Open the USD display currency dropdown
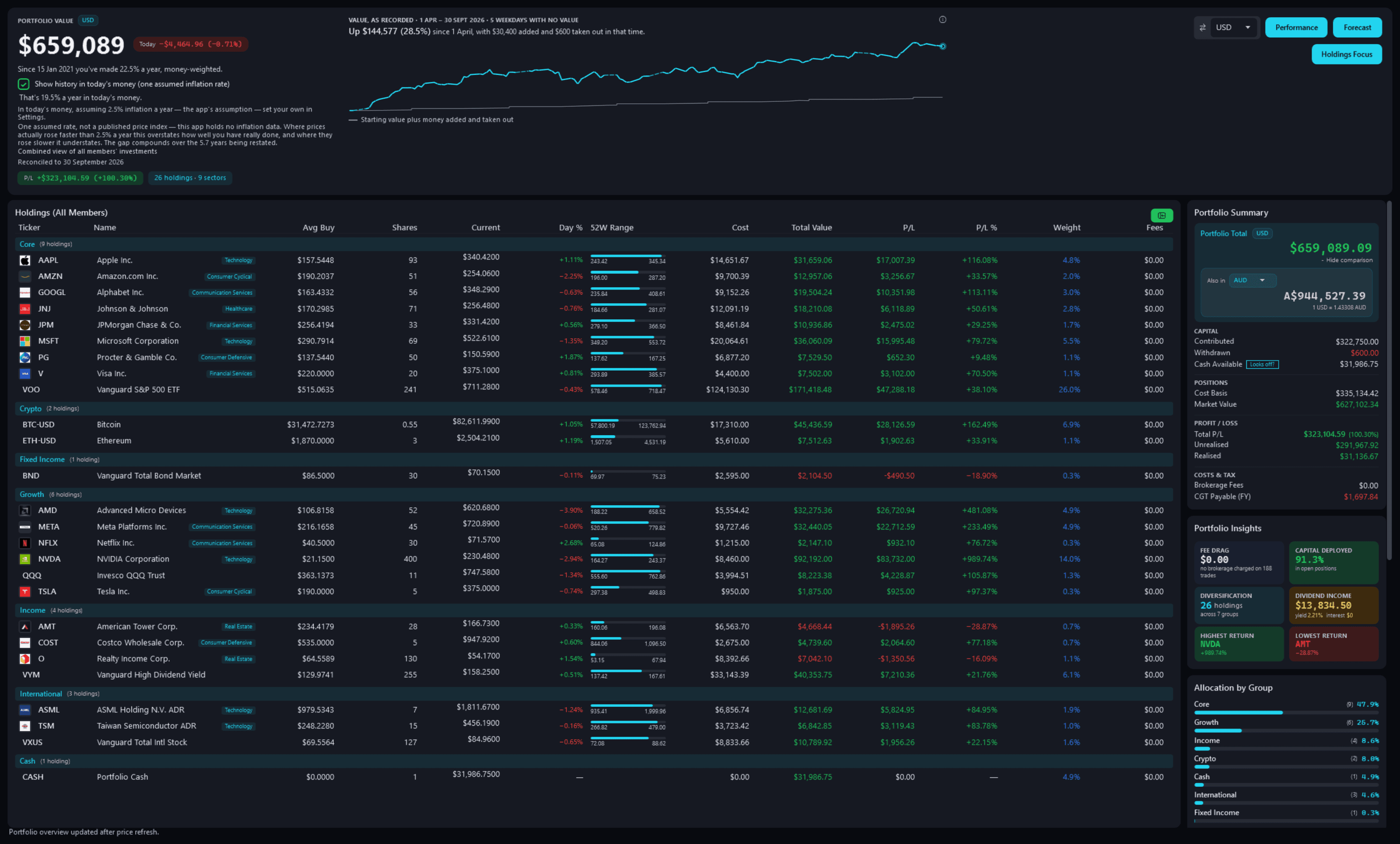This screenshot has height=844, width=1400. 1234,27
